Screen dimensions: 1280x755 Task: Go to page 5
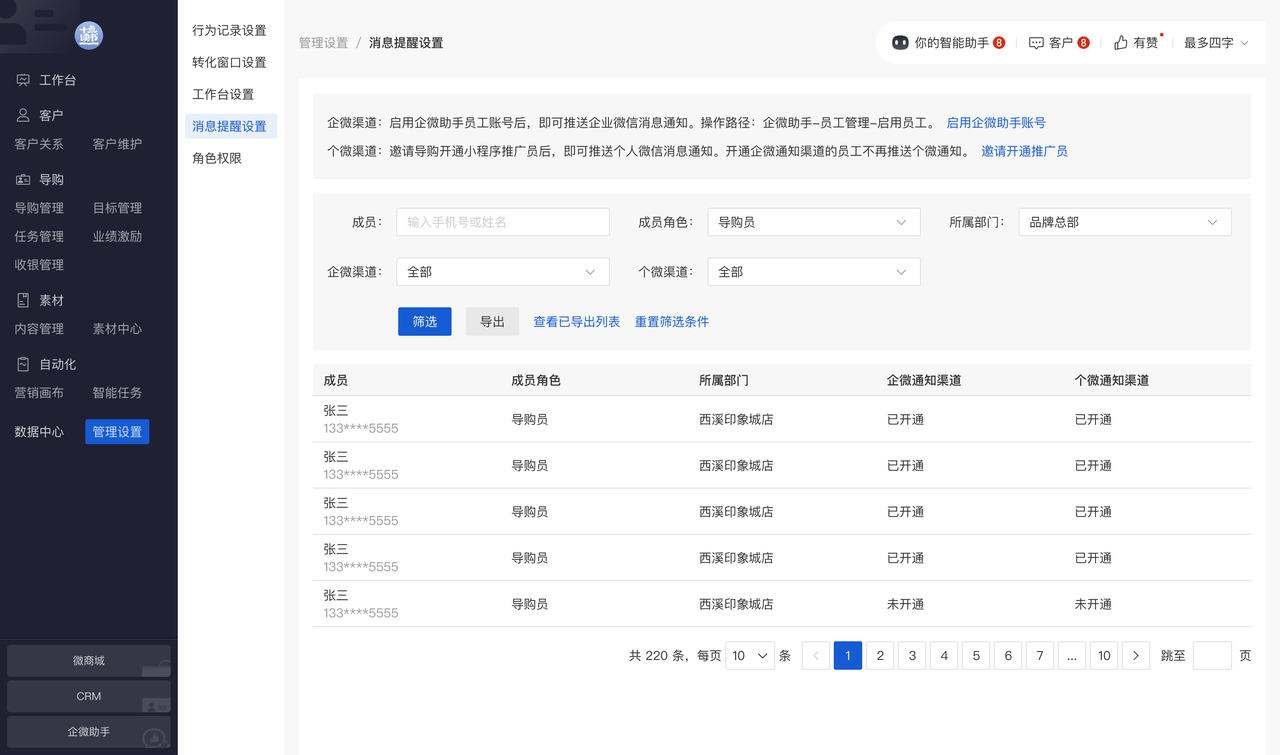[x=976, y=656]
